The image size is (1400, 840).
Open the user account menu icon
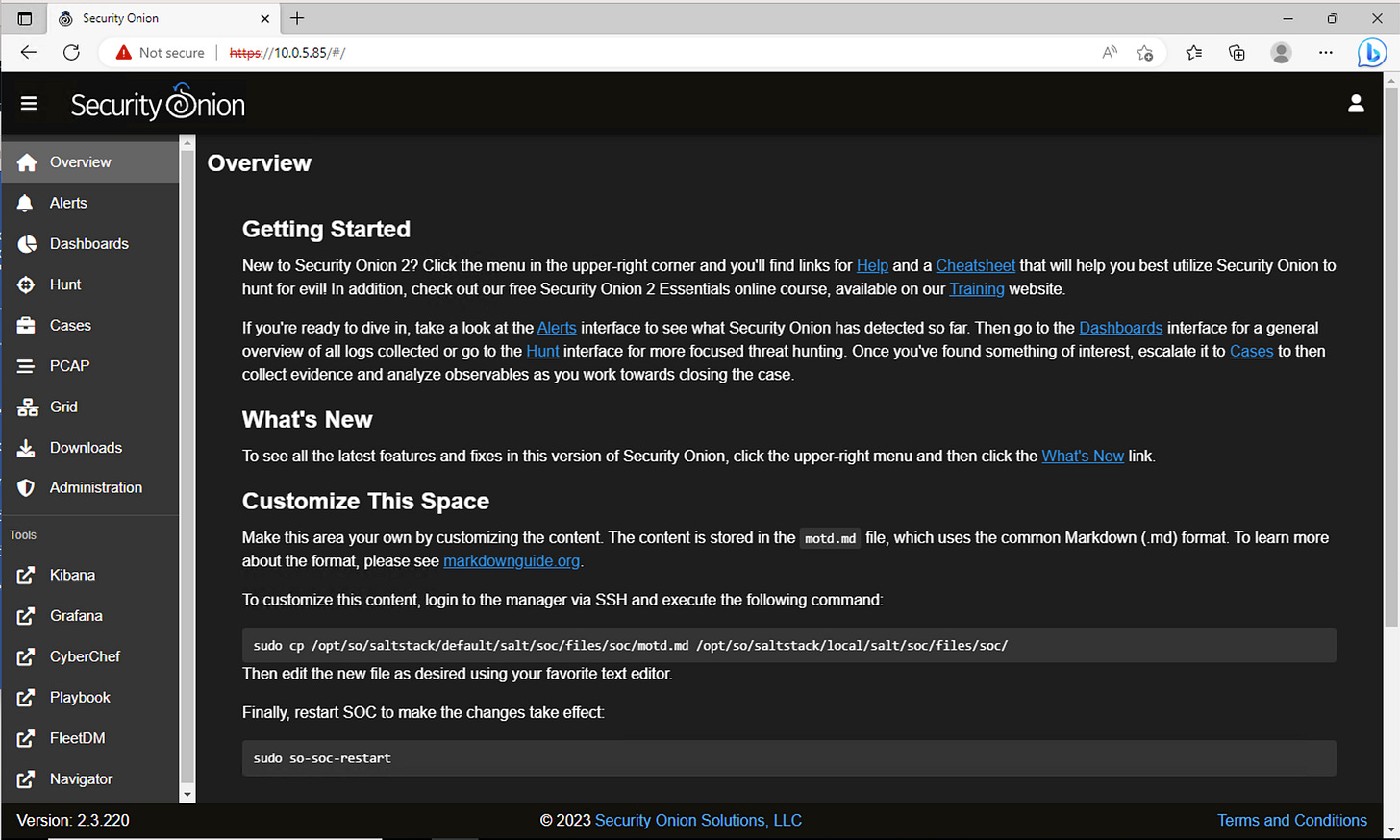click(1356, 103)
